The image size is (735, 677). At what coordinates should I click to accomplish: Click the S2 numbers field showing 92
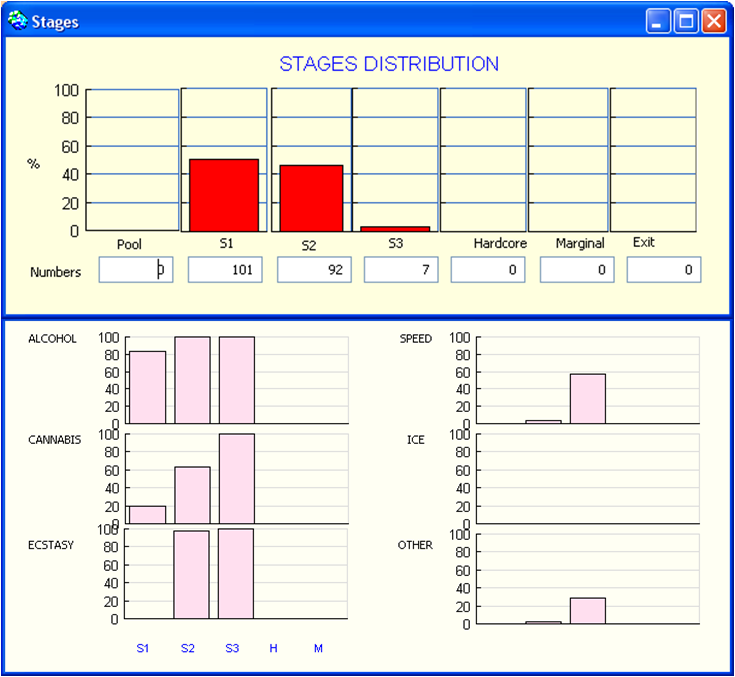(x=314, y=270)
